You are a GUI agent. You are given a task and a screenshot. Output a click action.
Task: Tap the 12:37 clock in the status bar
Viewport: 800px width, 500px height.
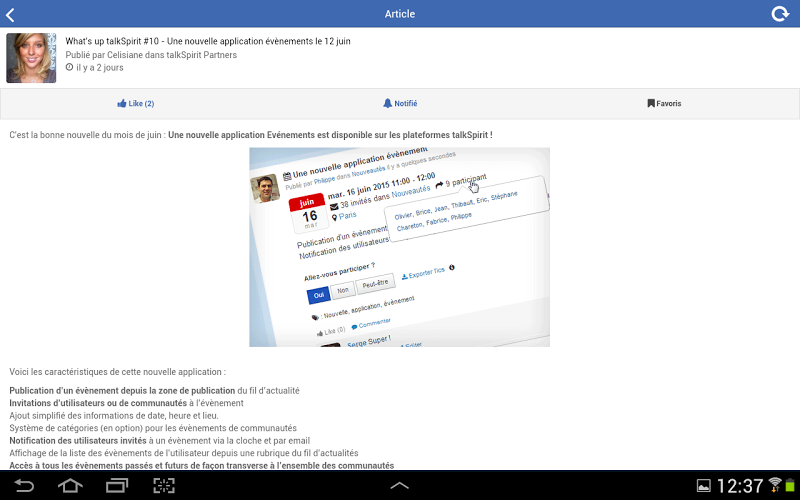click(740, 486)
